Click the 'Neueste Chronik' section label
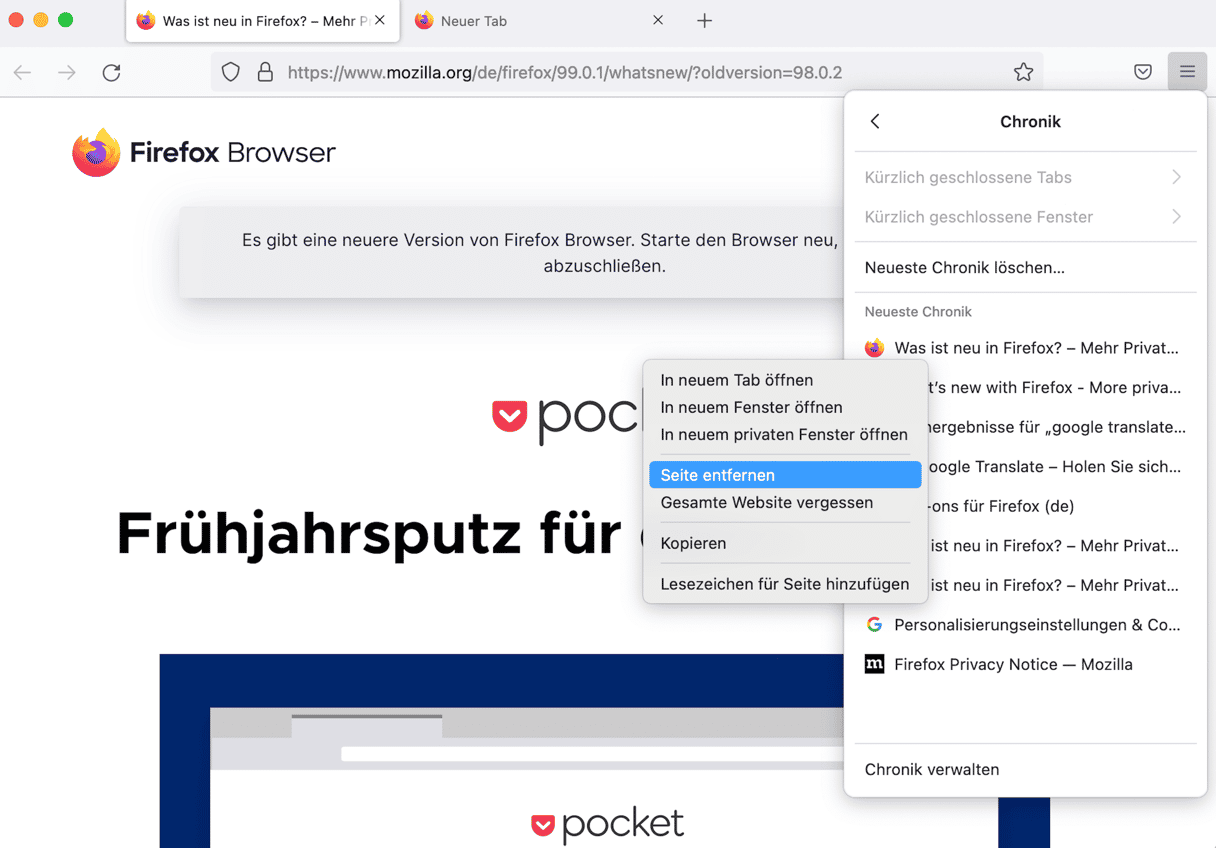This screenshot has height=848, width=1216. click(x=918, y=312)
